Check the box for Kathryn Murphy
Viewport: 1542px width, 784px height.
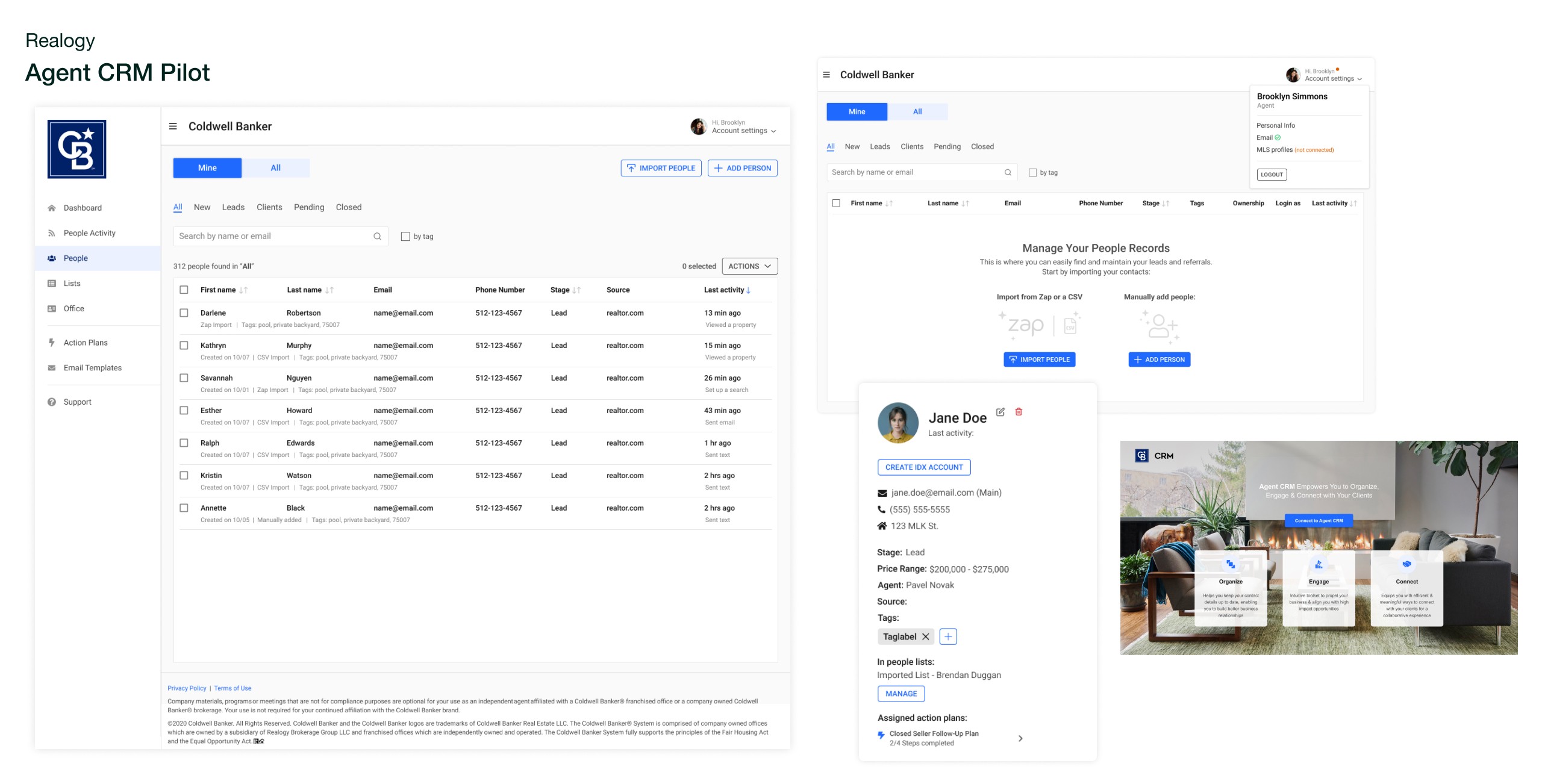pyautogui.click(x=184, y=346)
